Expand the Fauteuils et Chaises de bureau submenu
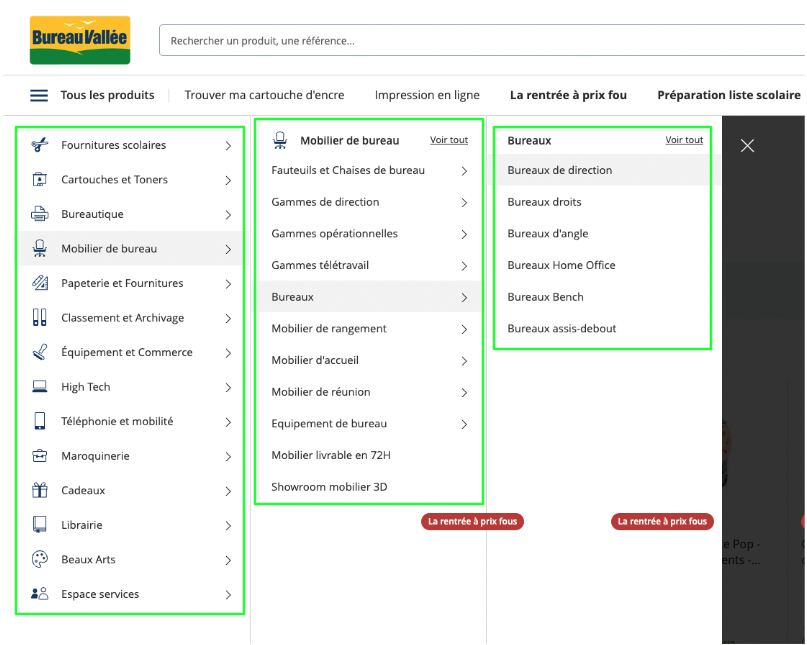This screenshot has width=807, height=645. 463,172
